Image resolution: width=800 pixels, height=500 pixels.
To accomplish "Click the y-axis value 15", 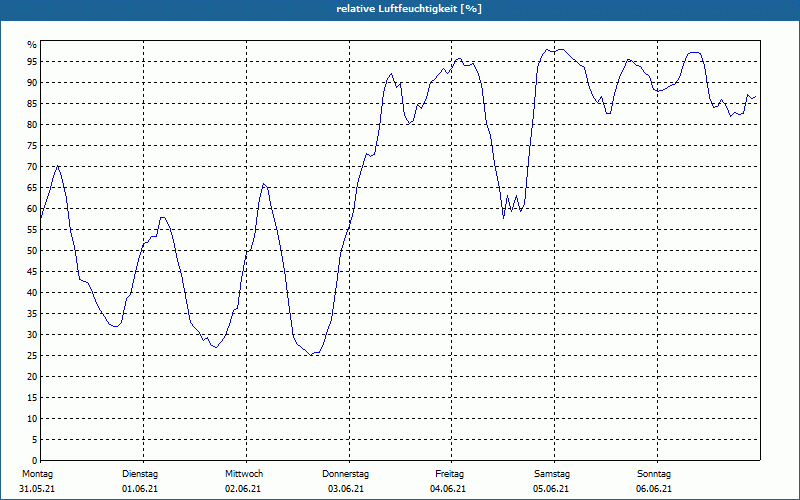I will [x=32, y=397].
